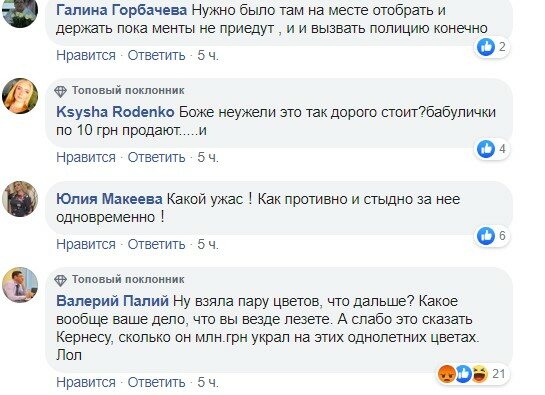Click the thumbs-up icon on Ksysha Rodenko's comment
This screenshot has height=395, width=545.
pyautogui.click(x=486, y=149)
